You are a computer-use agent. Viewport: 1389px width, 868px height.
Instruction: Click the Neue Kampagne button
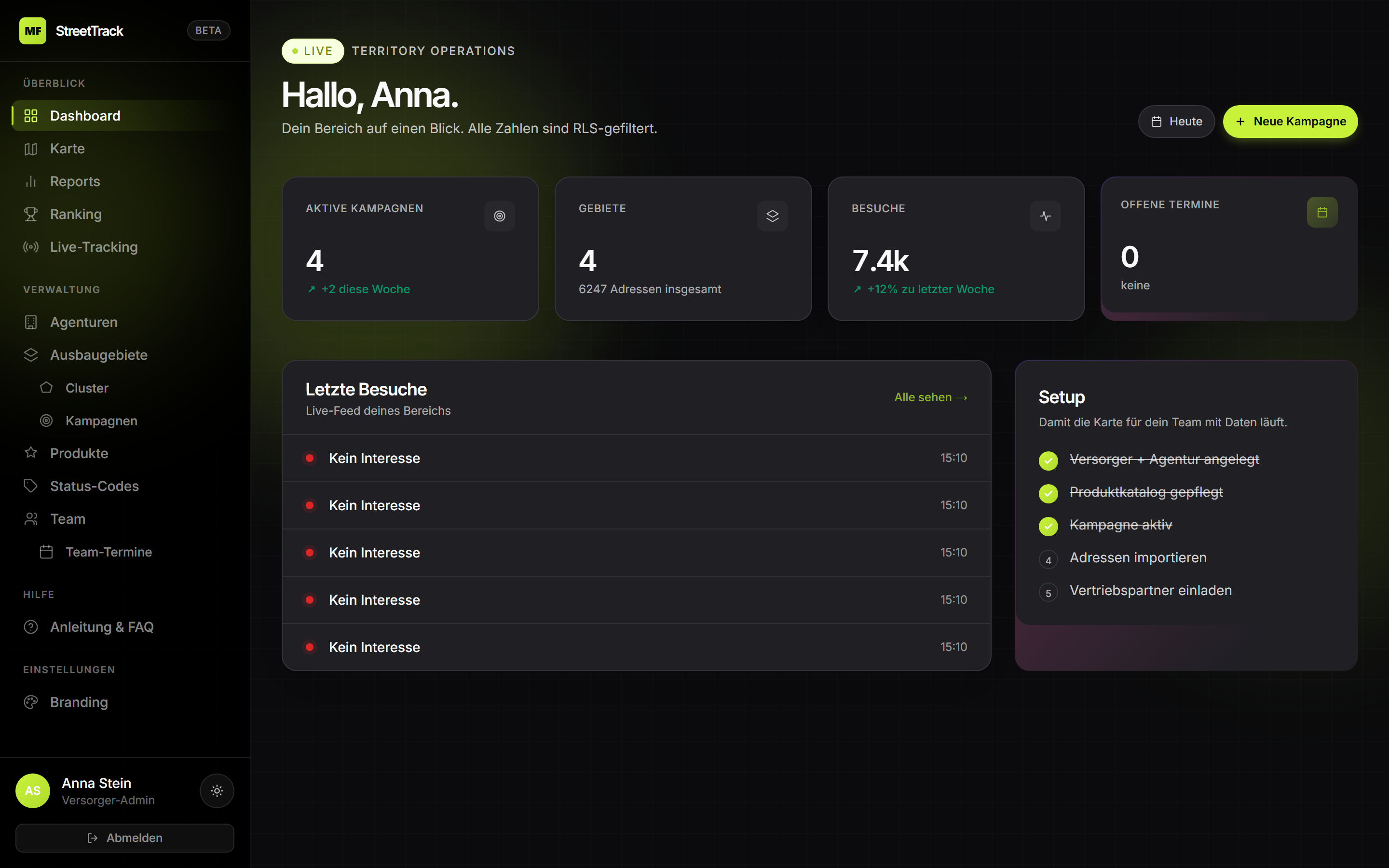(1290, 122)
